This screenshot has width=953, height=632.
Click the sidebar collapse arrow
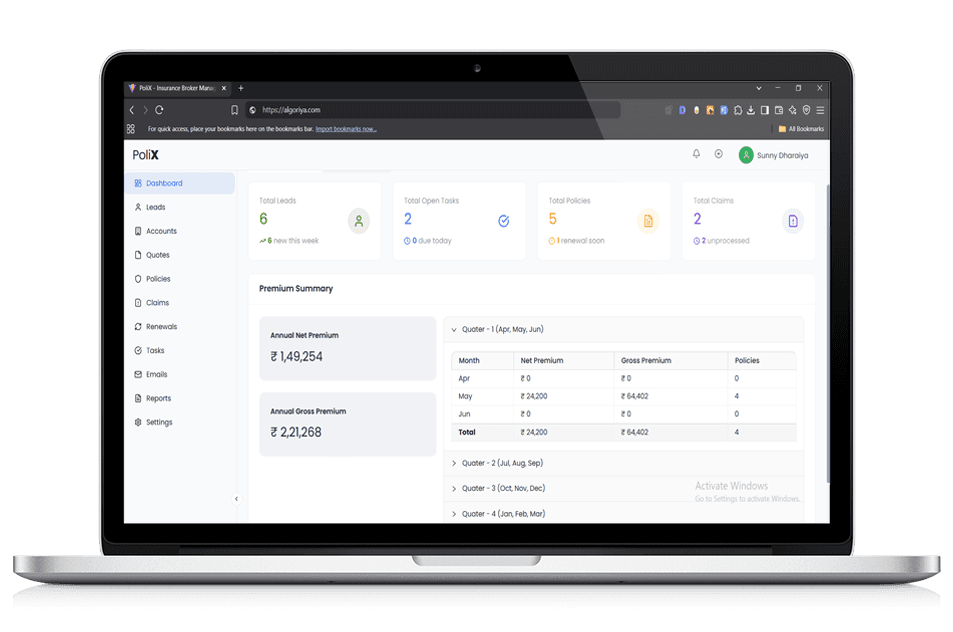tap(236, 497)
